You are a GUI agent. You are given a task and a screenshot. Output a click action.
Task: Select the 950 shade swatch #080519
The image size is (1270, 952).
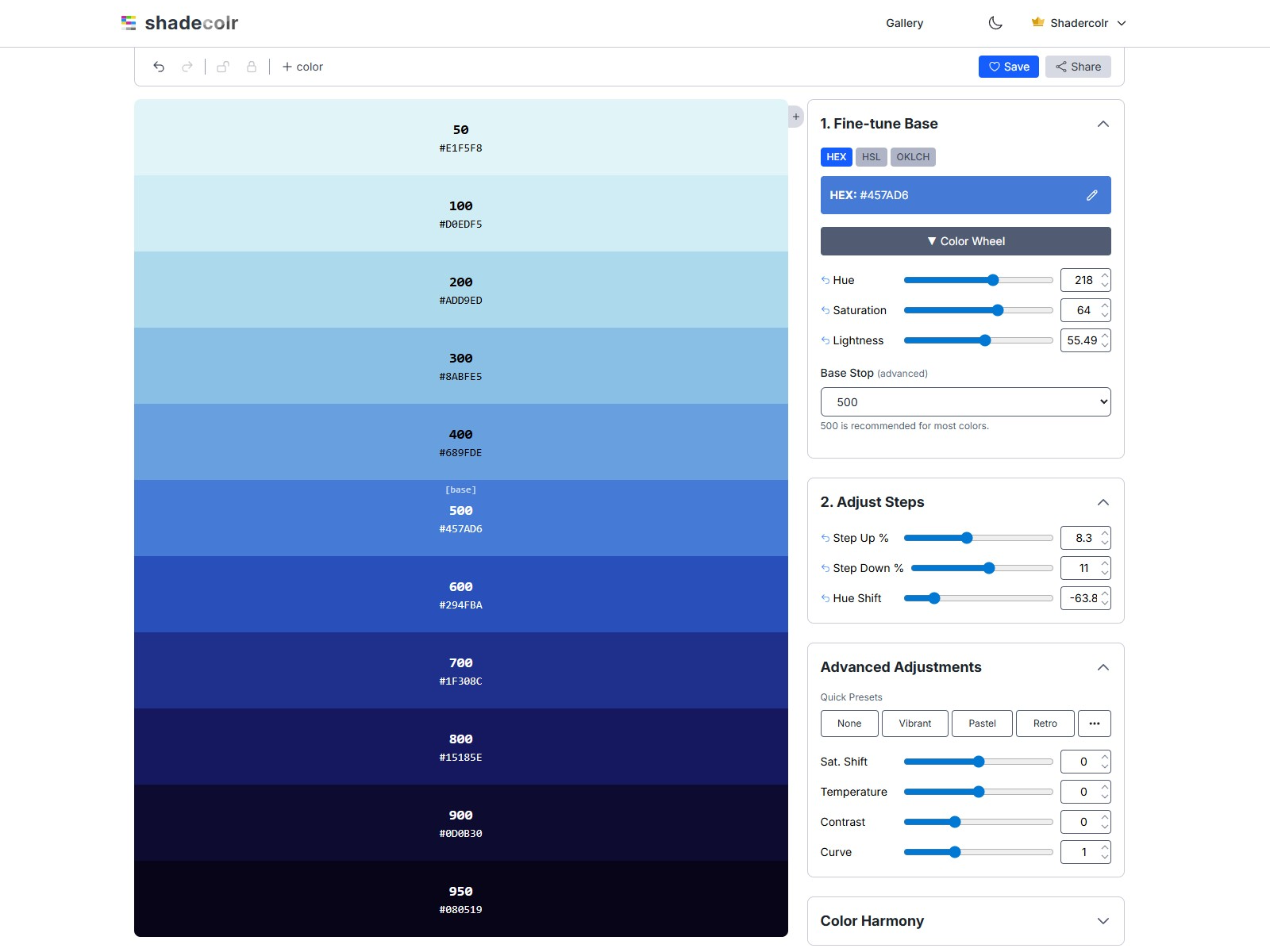[x=461, y=899]
